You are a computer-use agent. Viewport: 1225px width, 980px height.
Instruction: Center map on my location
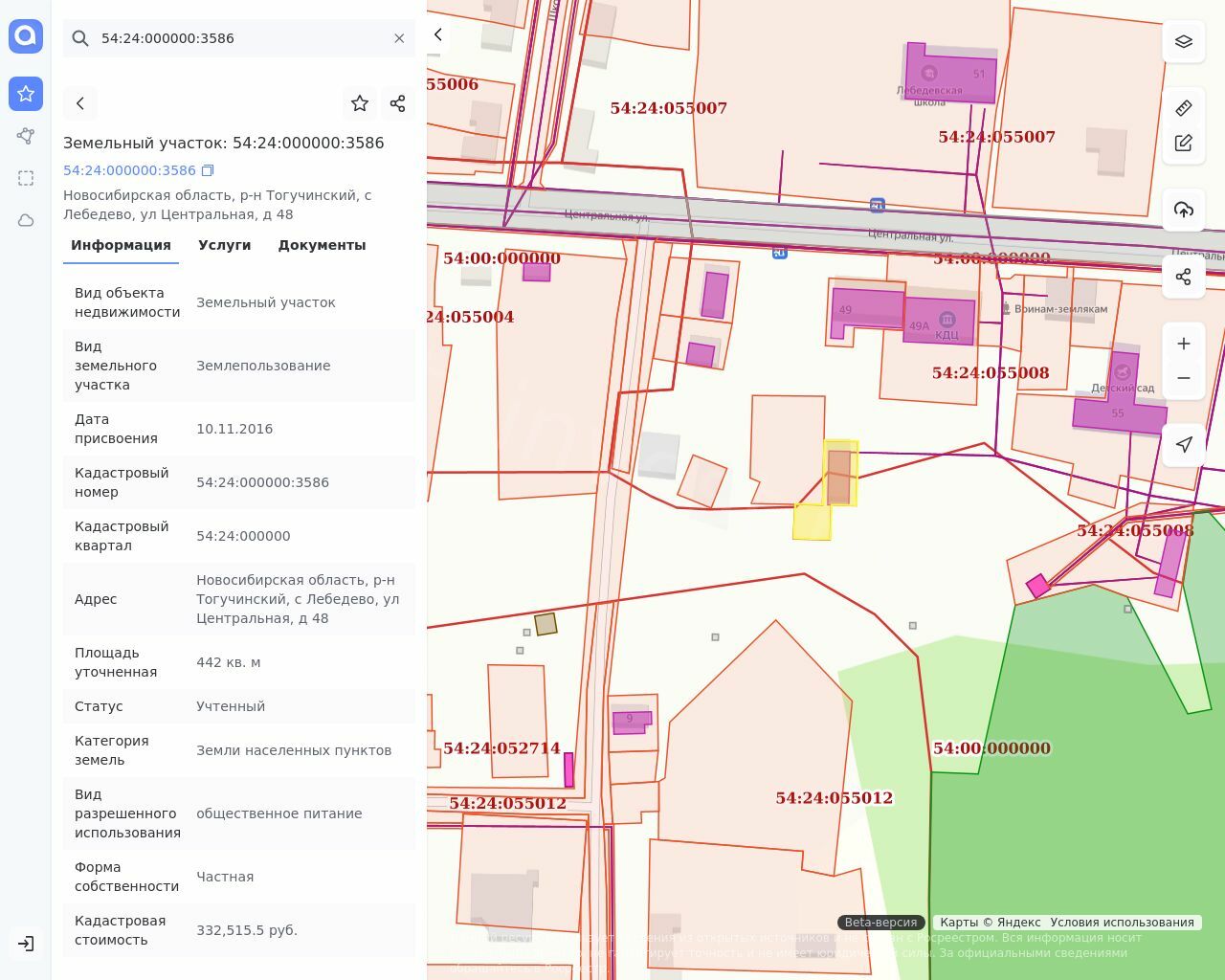coord(1184,445)
